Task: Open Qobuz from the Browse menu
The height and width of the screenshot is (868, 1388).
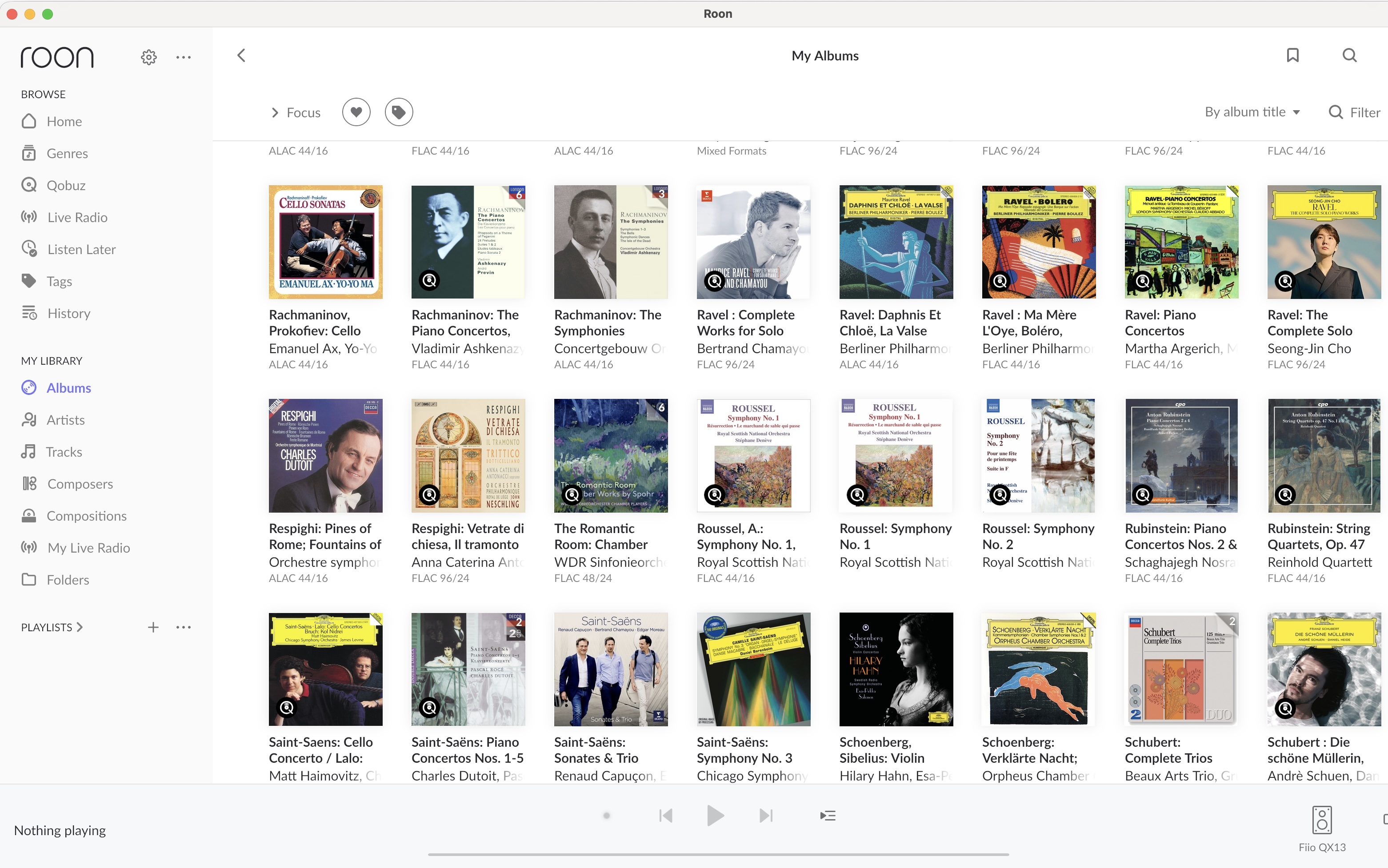Action: pyautogui.click(x=65, y=185)
